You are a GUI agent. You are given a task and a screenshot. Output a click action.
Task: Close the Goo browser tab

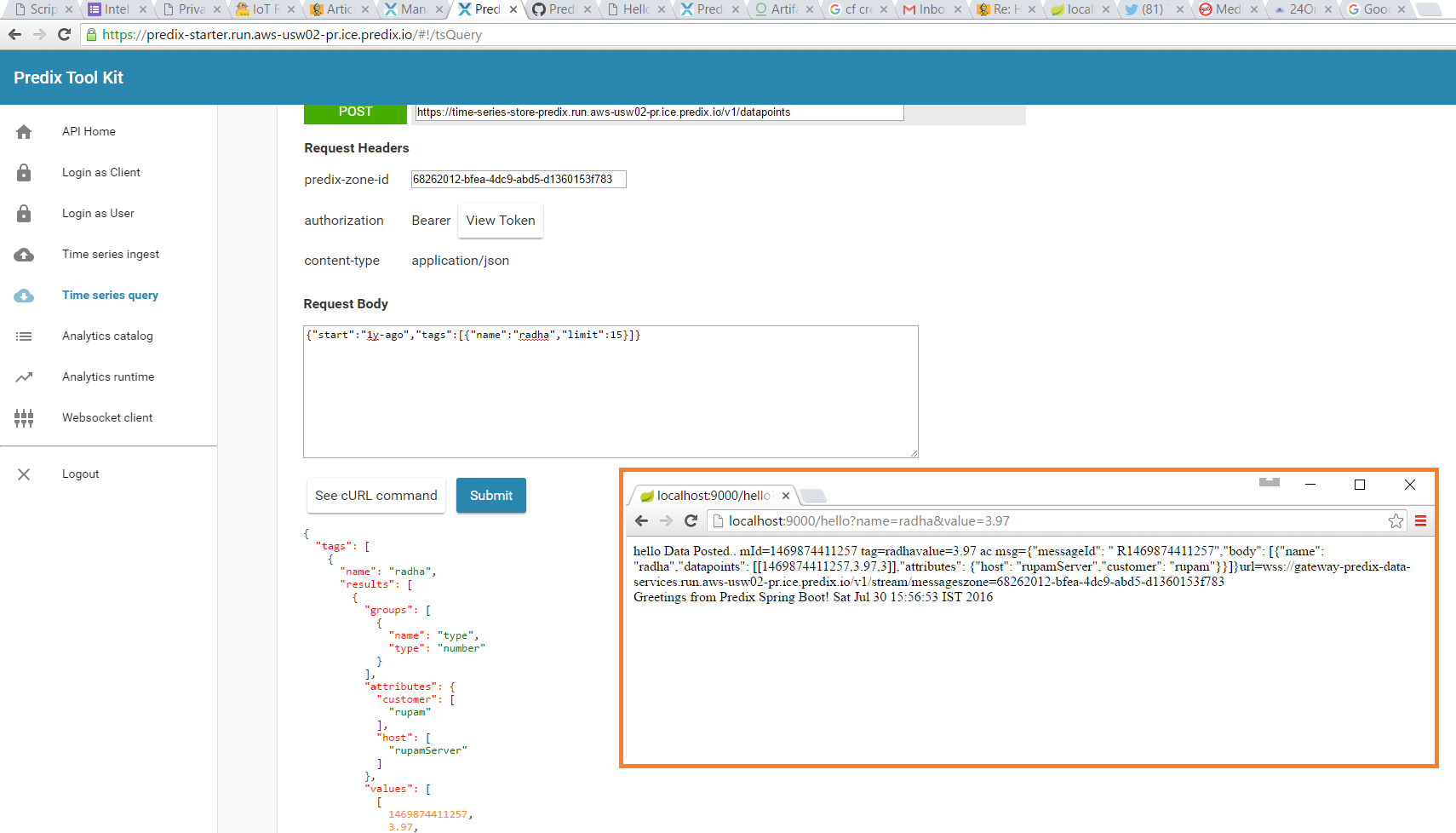pos(1402,9)
